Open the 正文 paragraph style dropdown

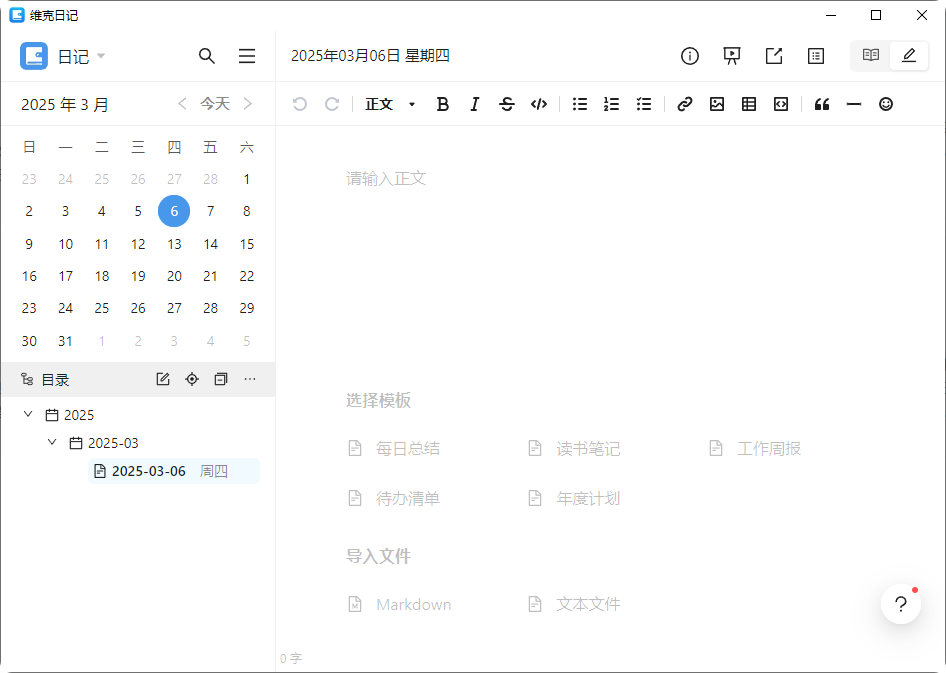click(390, 104)
